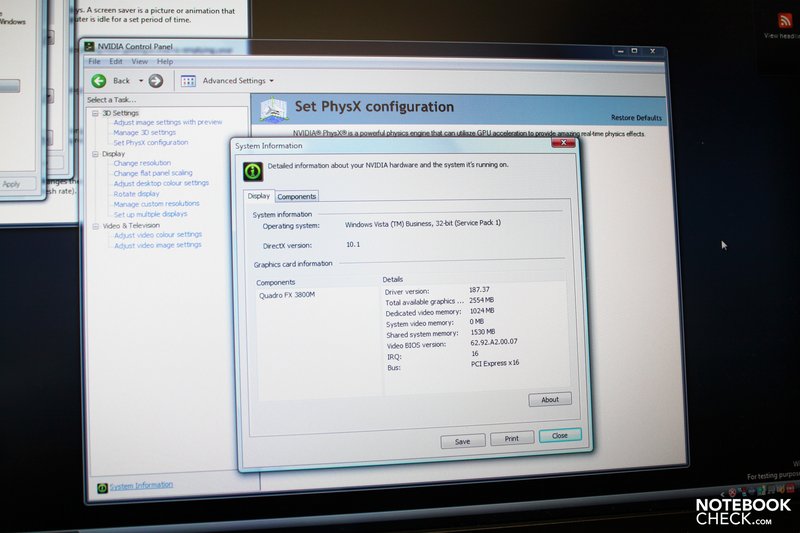Image resolution: width=800 pixels, height=533 pixels.
Task: Click the Advanced Settings grid icon
Action: tap(188, 81)
